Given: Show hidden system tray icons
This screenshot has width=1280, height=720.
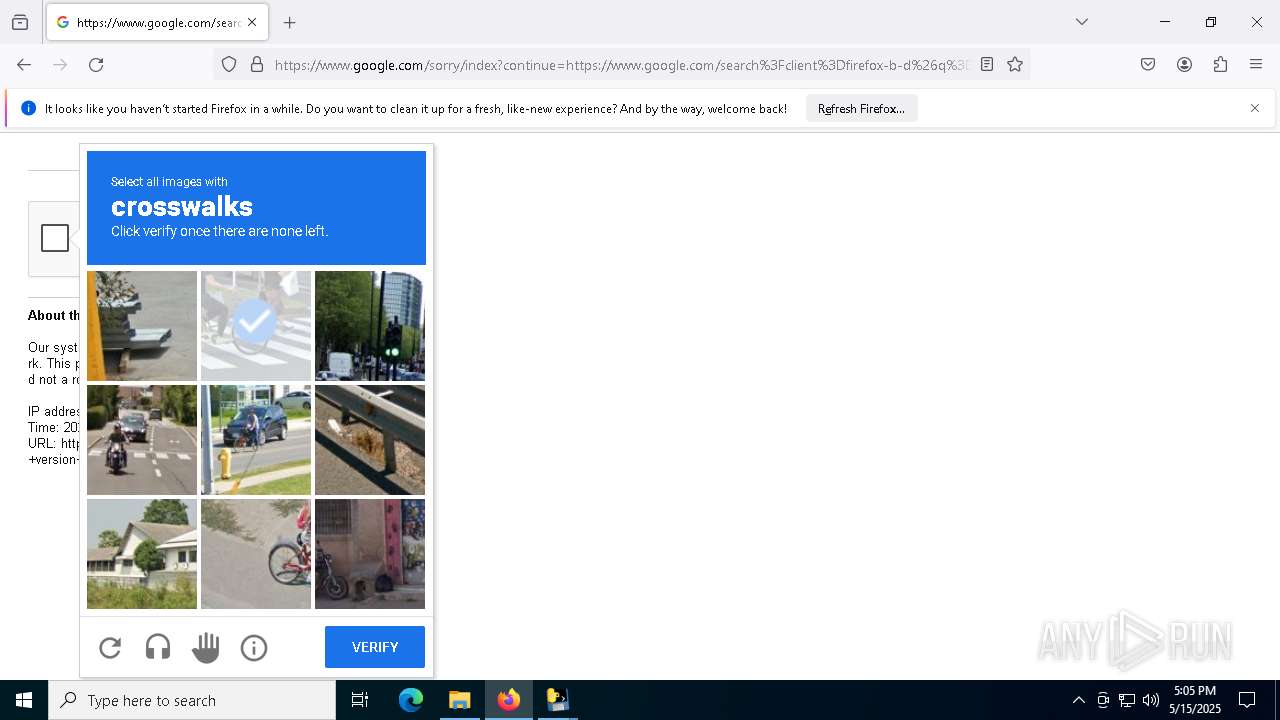Looking at the screenshot, I should (1078, 700).
